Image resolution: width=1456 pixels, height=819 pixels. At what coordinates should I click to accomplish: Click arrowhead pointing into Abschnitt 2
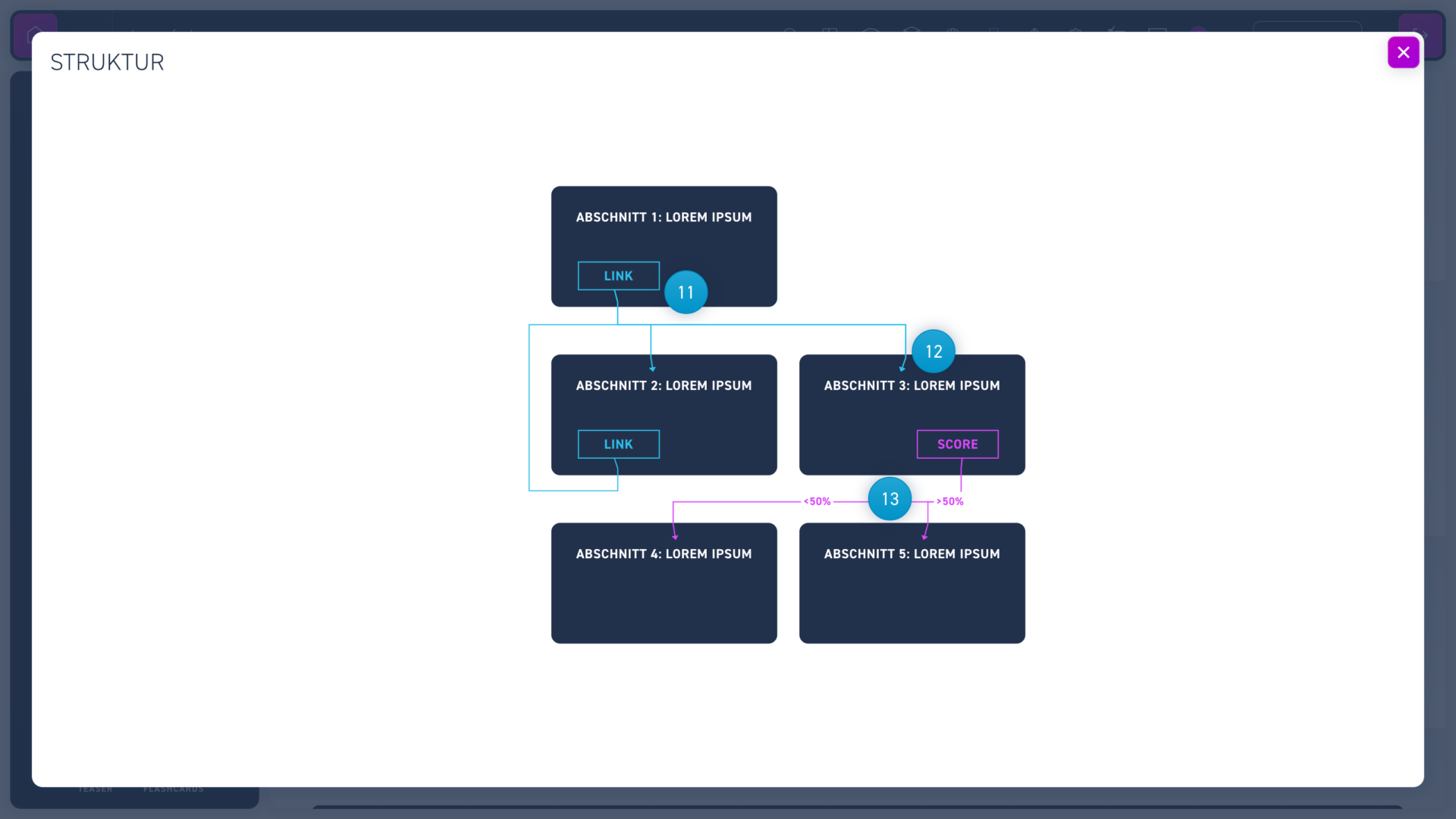pos(651,368)
